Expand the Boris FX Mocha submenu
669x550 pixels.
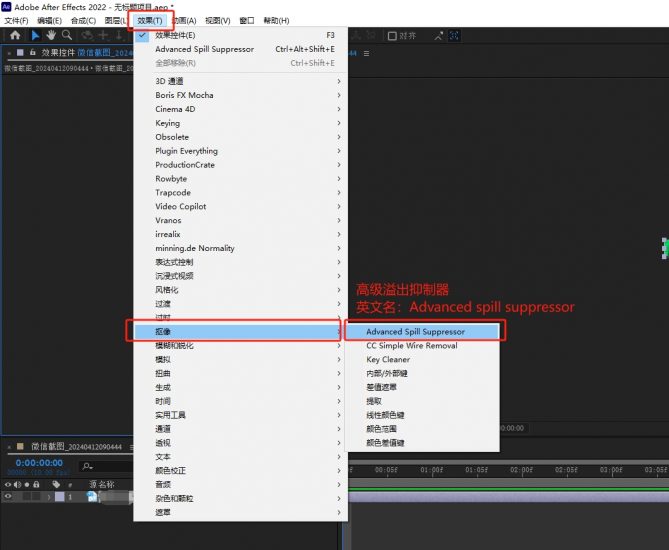click(x=241, y=95)
